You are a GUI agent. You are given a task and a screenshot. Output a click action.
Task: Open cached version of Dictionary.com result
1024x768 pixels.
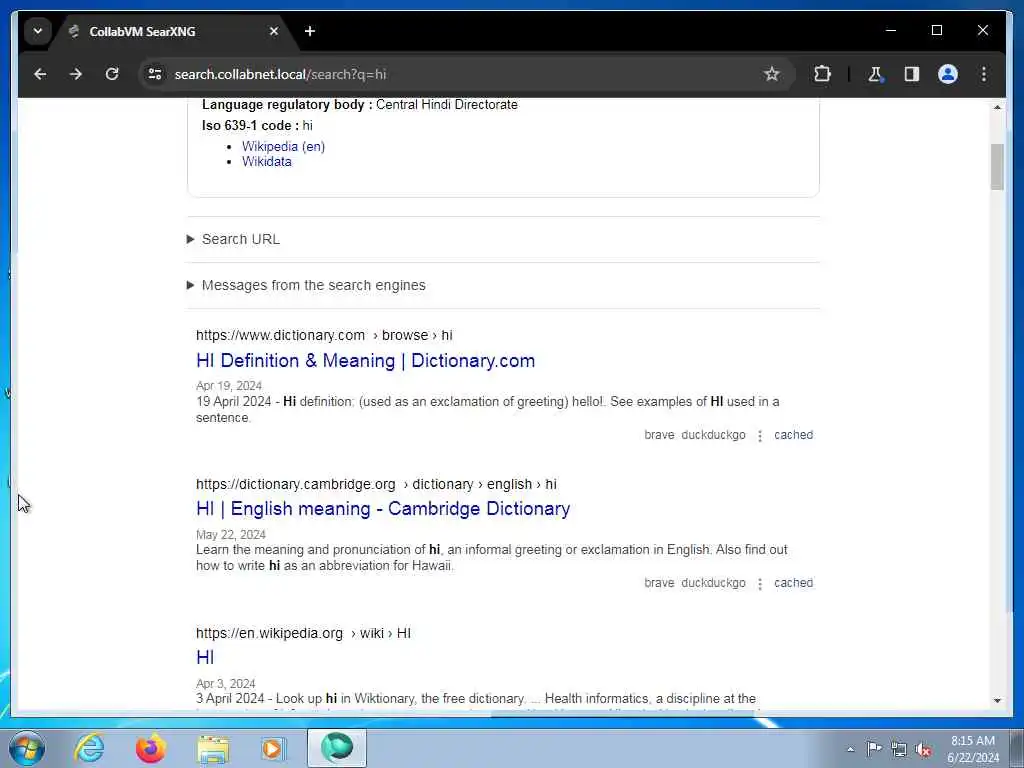793,435
